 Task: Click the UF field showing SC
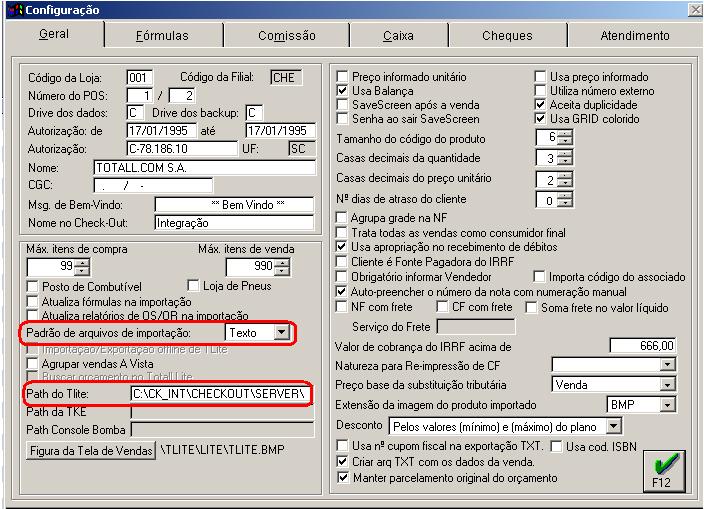(302, 149)
